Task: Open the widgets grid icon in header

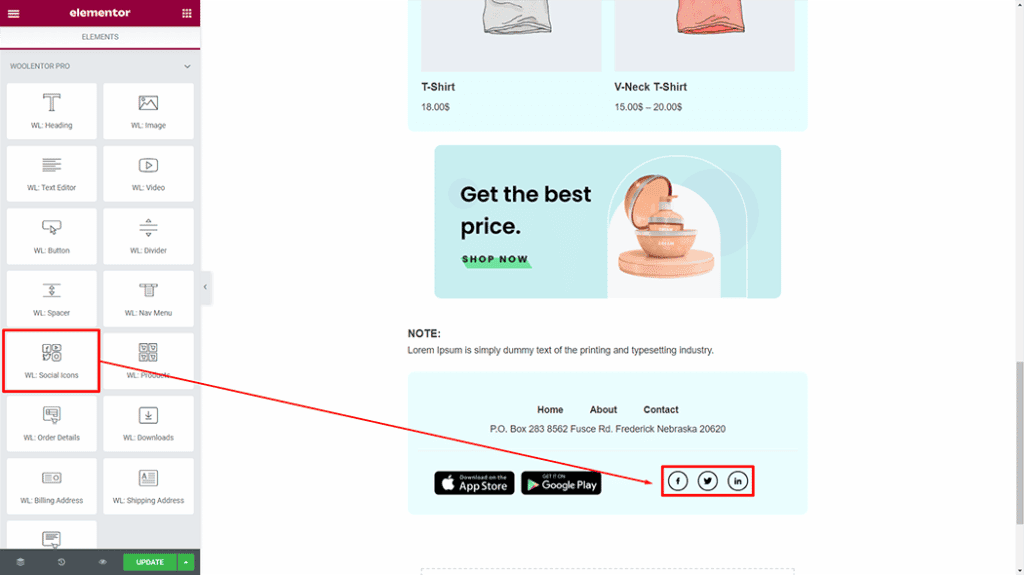Action: coord(187,13)
